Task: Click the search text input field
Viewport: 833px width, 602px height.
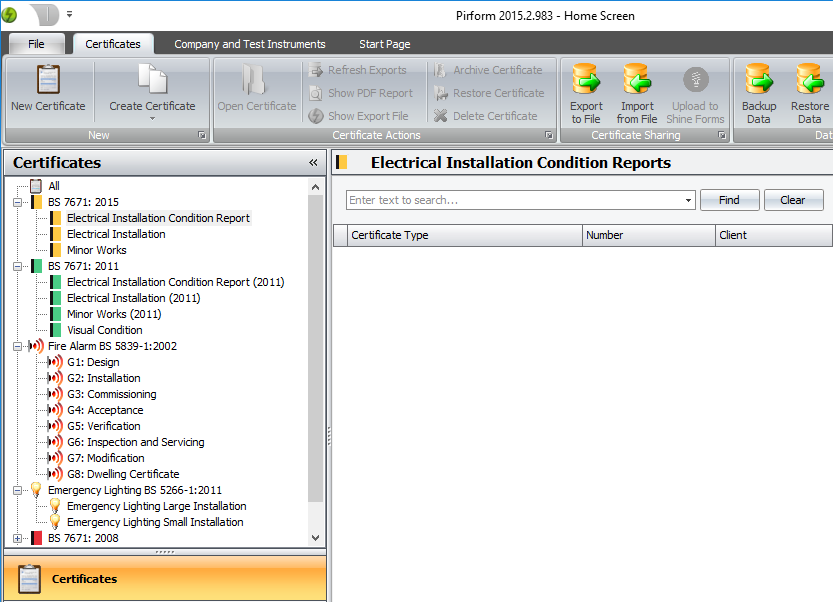Action: 514,200
